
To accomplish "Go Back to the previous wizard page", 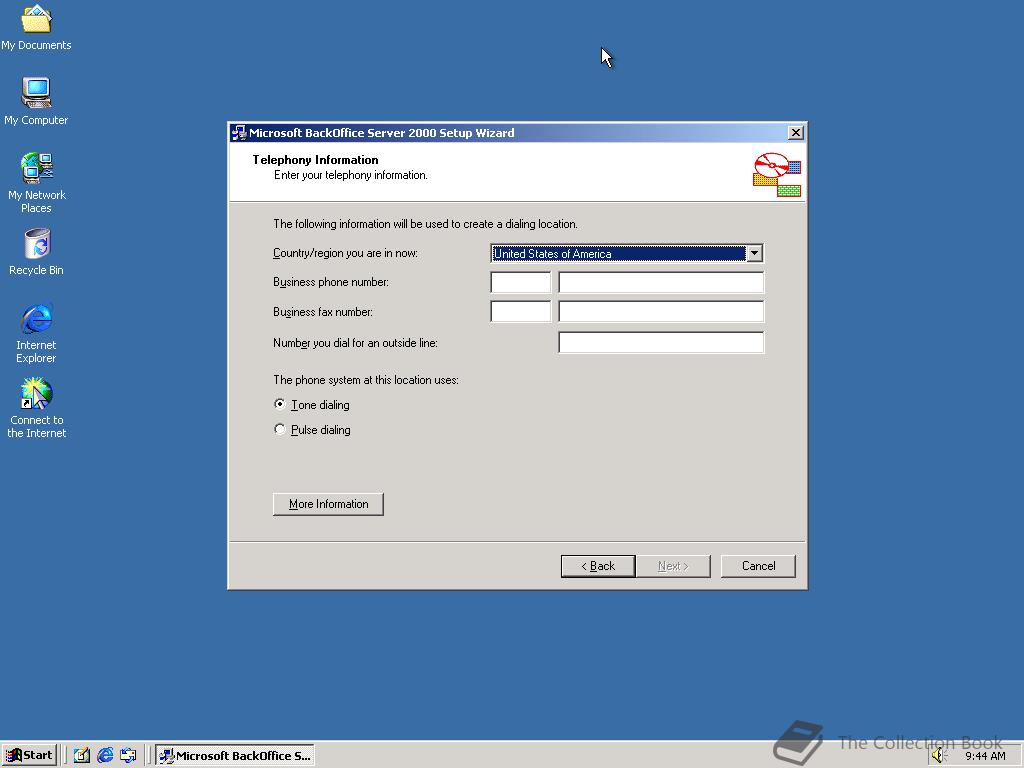I will point(598,566).
